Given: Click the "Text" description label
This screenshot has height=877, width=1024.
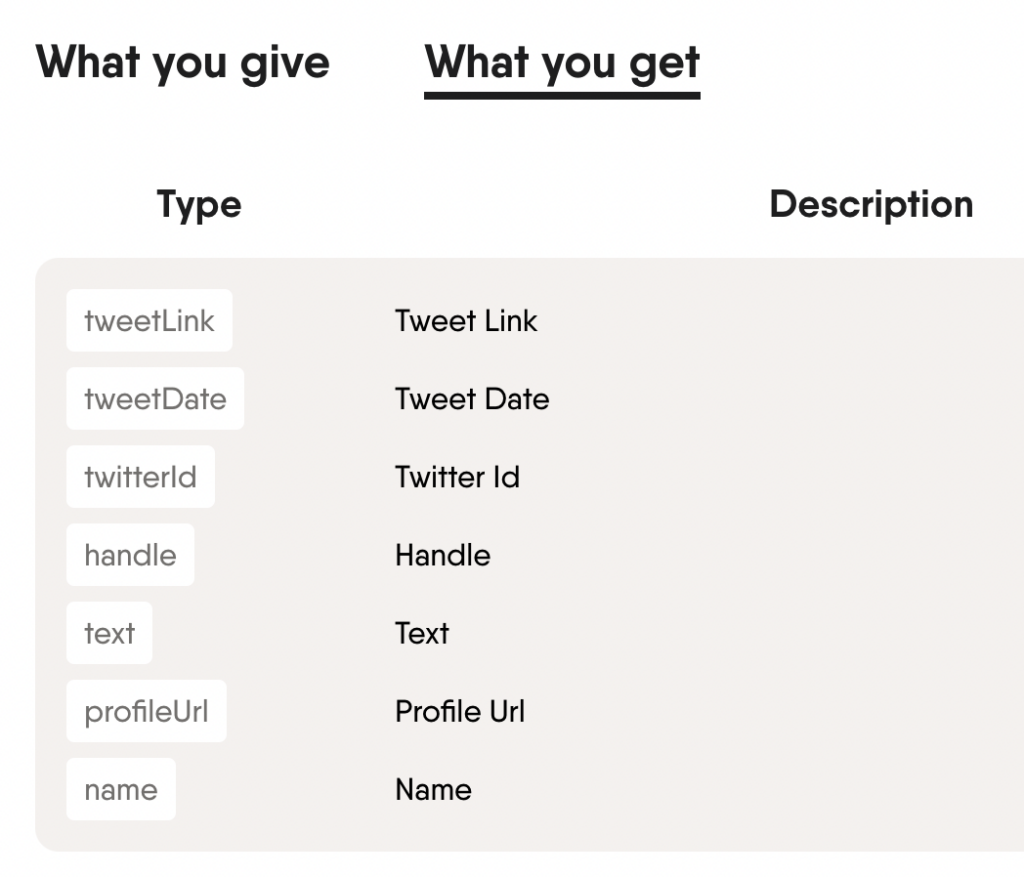Looking at the screenshot, I should [x=421, y=633].
